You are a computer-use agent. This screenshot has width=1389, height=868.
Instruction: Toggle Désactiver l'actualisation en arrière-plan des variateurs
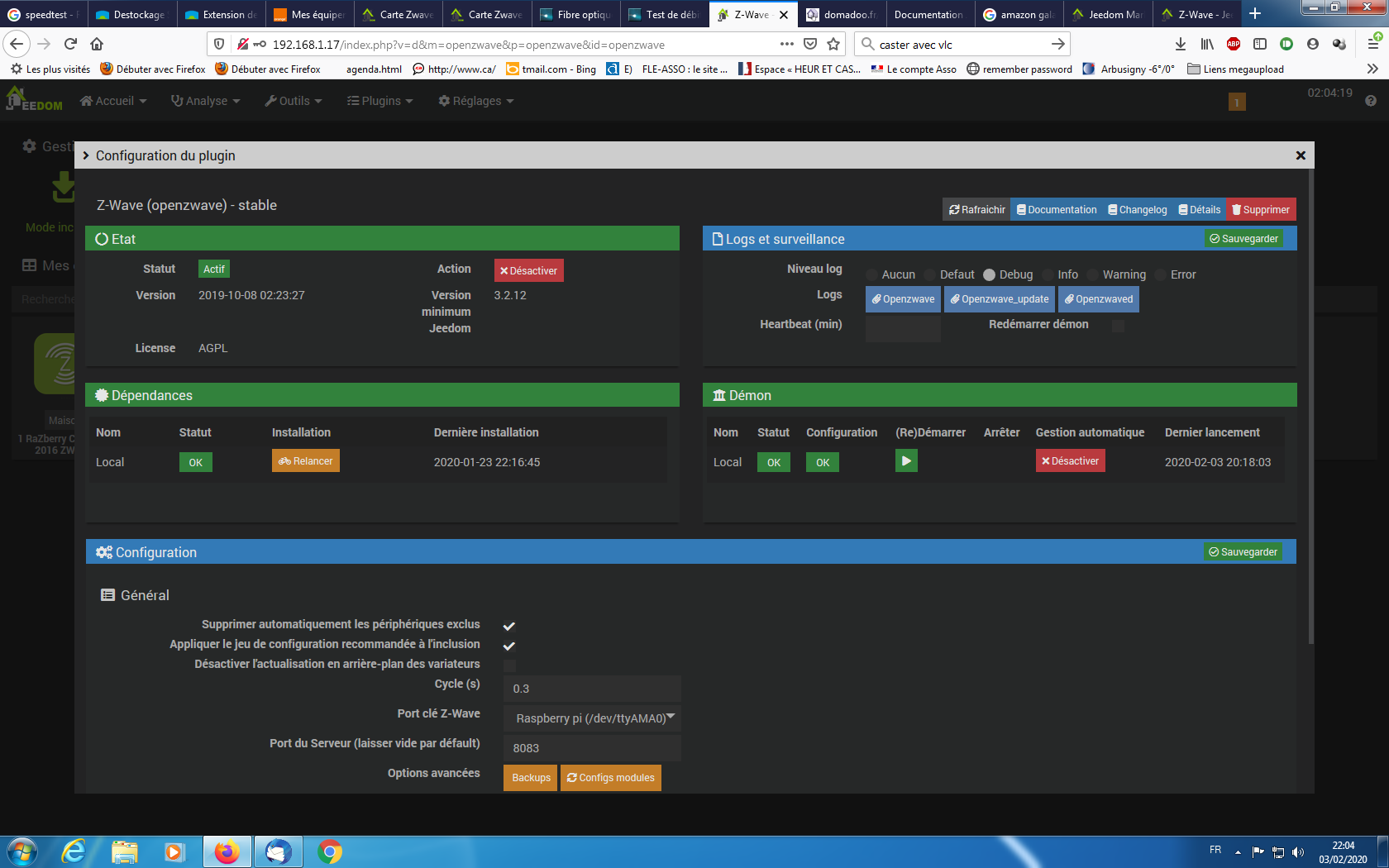(509, 665)
